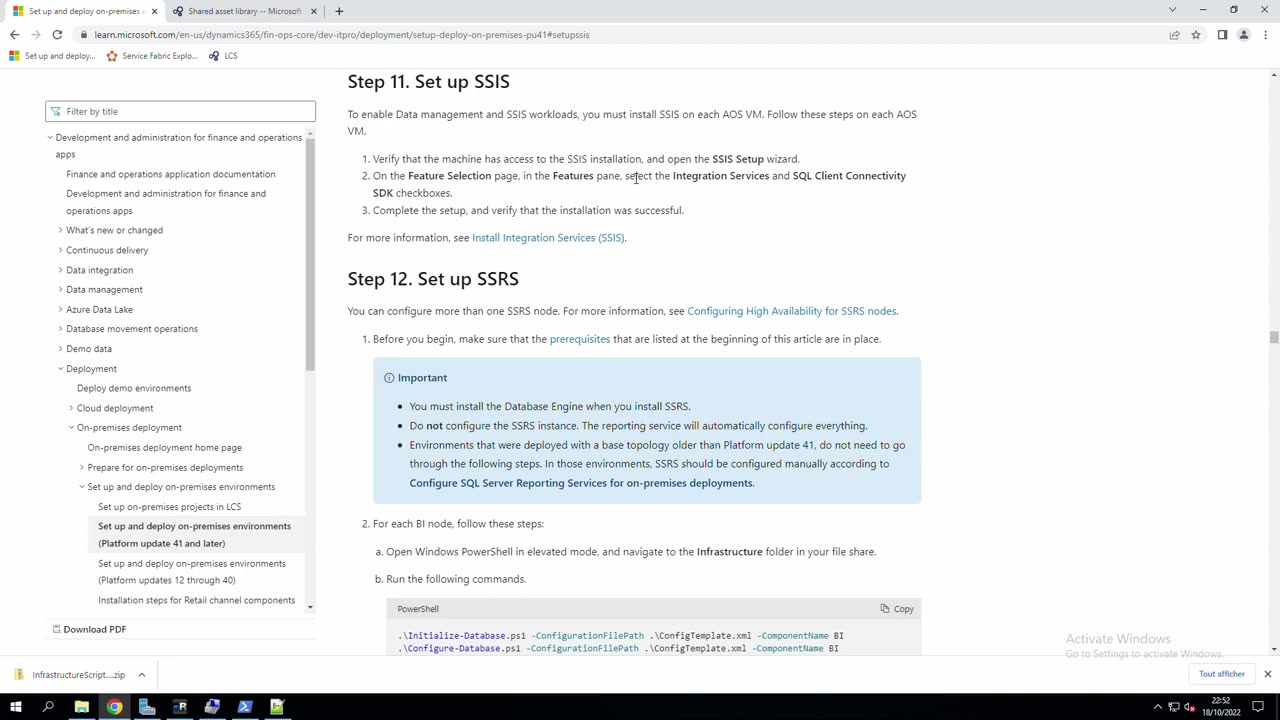The height and width of the screenshot is (720, 1280).
Task: Follow 'Install Integration Services (SSIS)' link
Action: point(548,238)
